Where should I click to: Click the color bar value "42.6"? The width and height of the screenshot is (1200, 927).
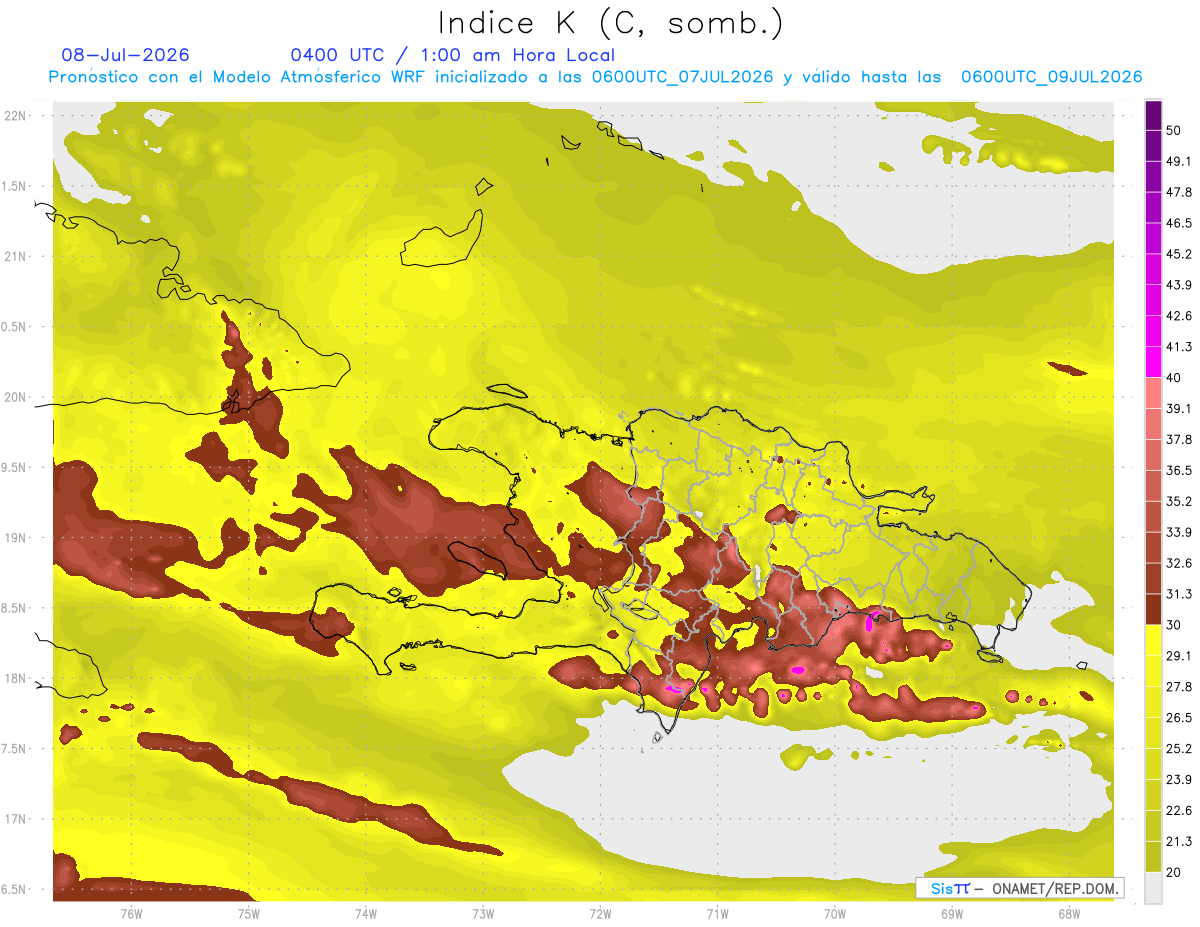[x=1179, y=316]
